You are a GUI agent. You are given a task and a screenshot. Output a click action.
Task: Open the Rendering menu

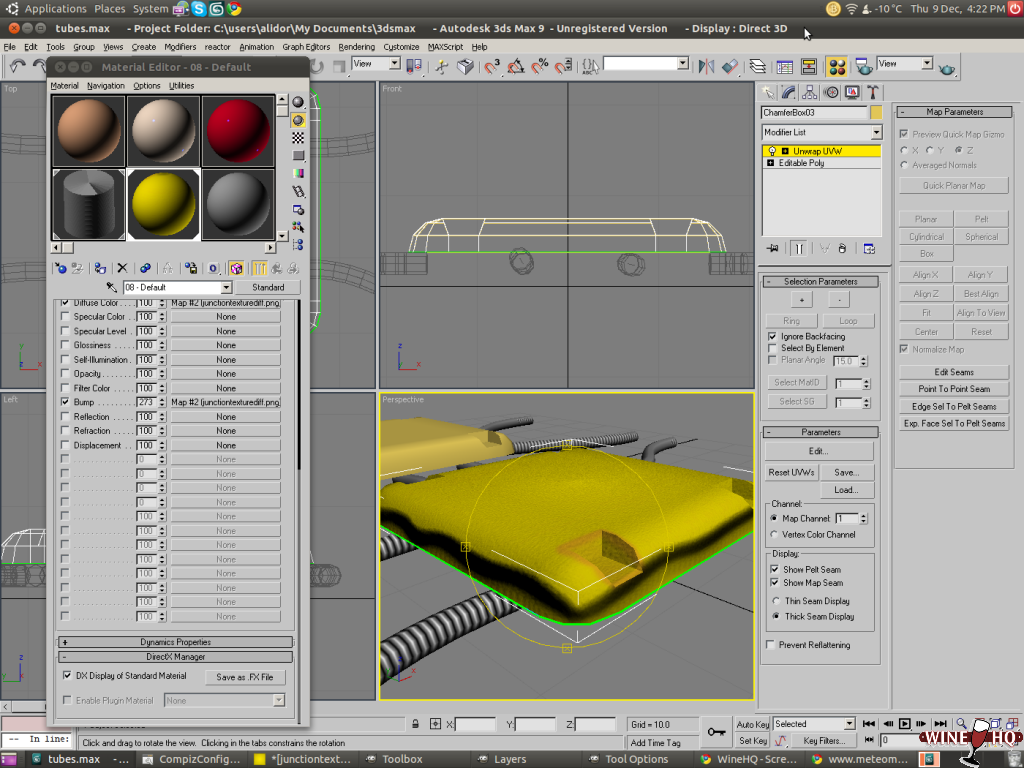click(357, 47)
